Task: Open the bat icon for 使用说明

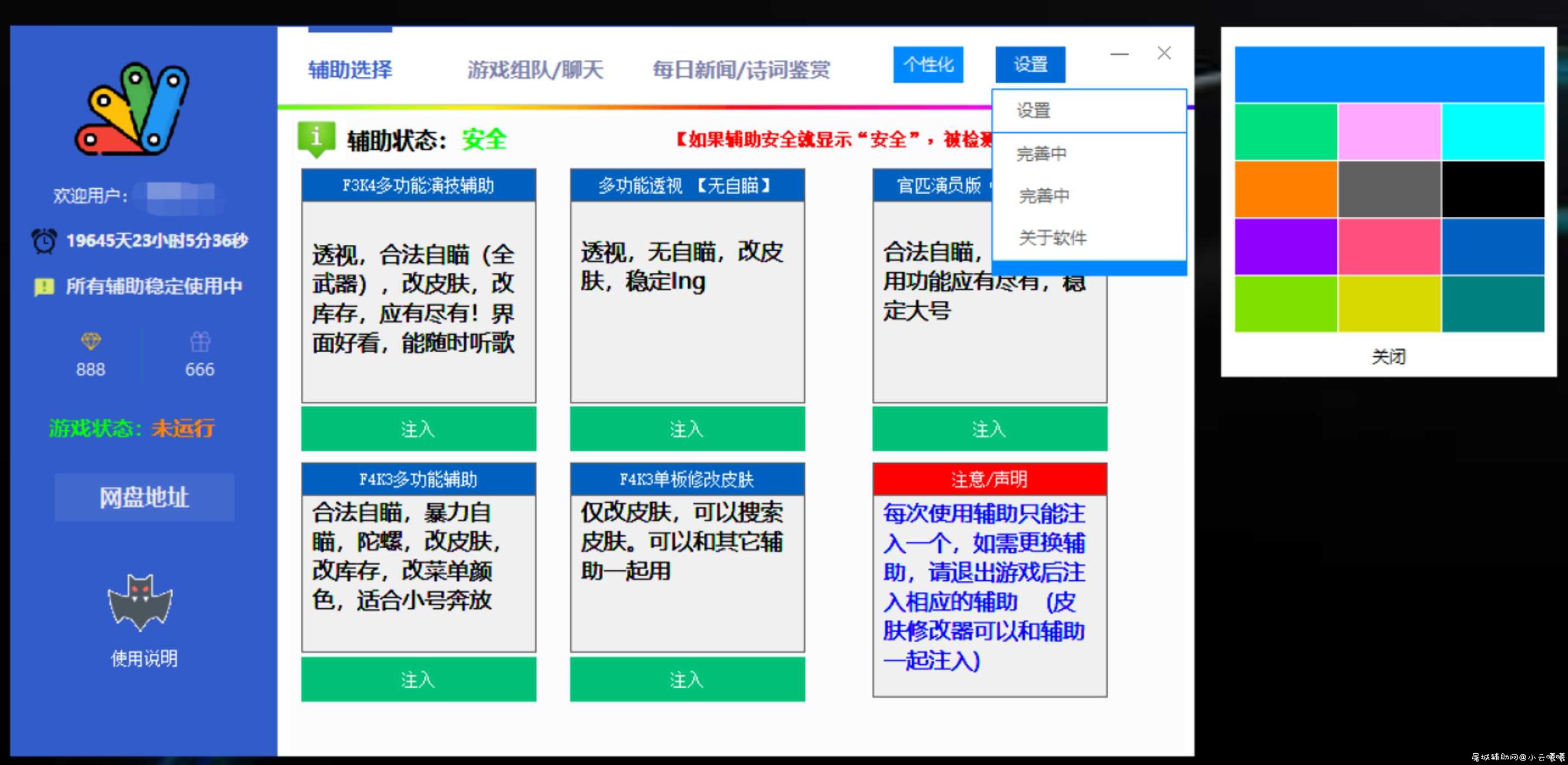Action: [x=141, y=602]
